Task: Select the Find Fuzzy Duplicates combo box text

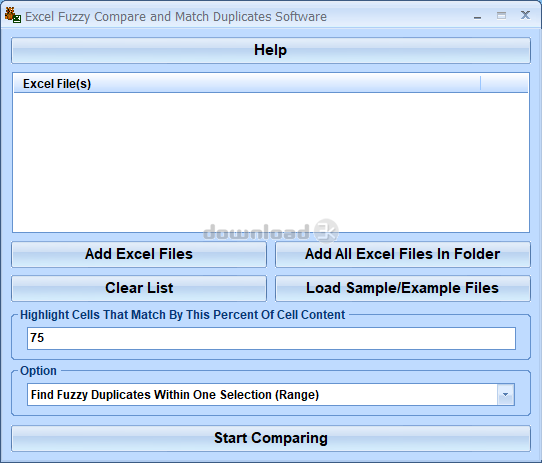Action: [175, 395]
